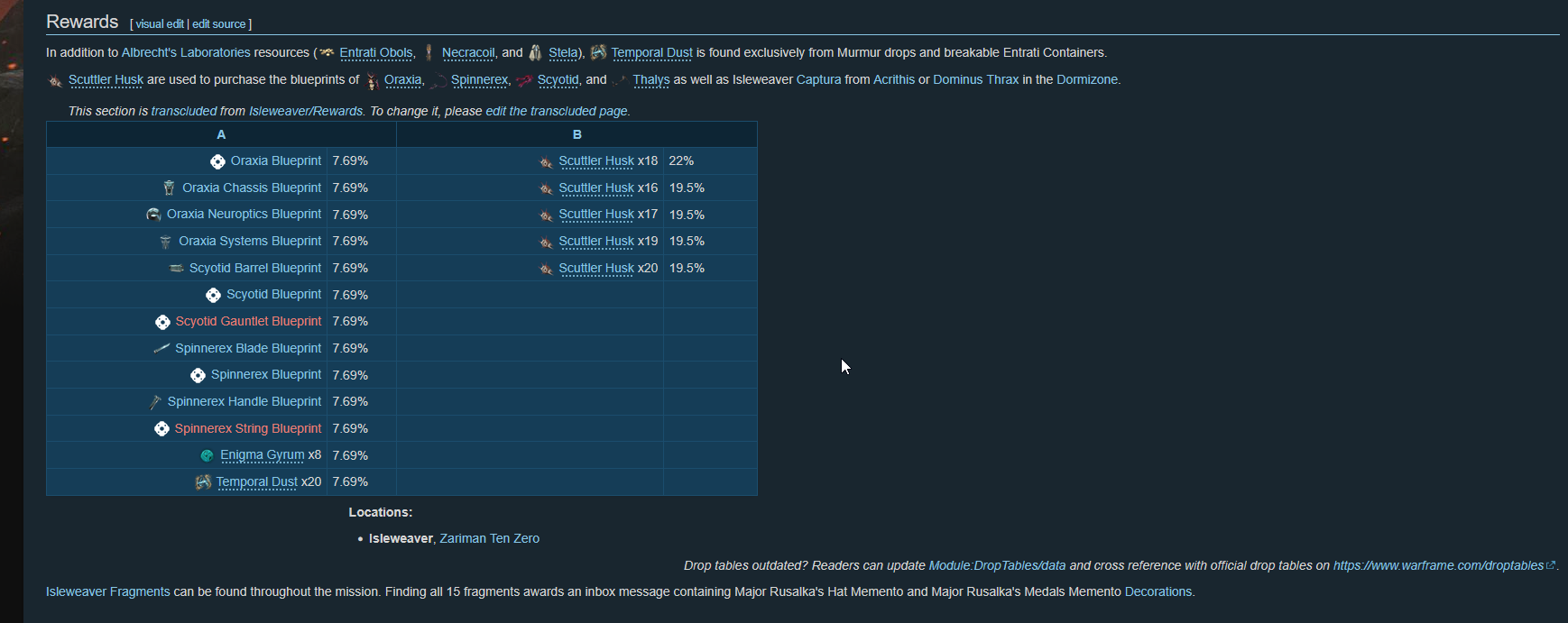Viewport: 1568px width, 623px height.
Task: Open the Zariman Ten Zero link
Action: click(490, 538)
